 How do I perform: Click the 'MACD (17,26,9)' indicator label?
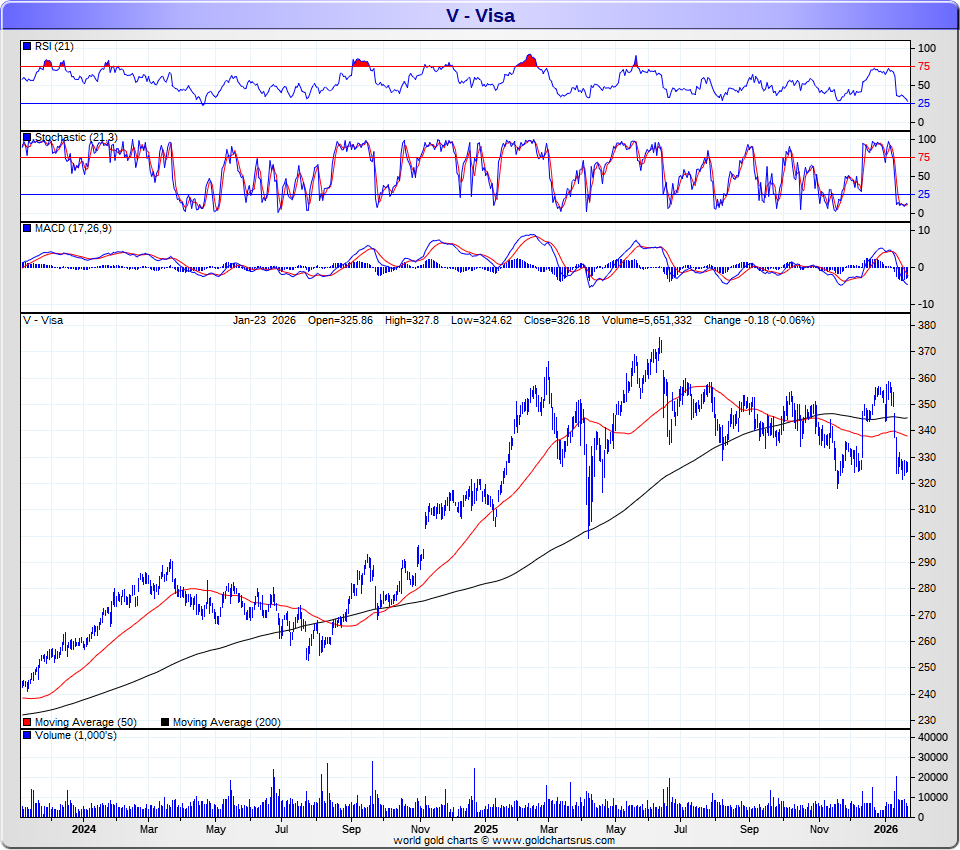[73, 228]
